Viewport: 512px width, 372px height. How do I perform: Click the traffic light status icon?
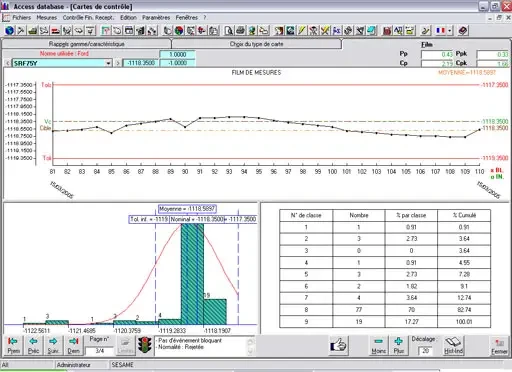click(145, 346)
